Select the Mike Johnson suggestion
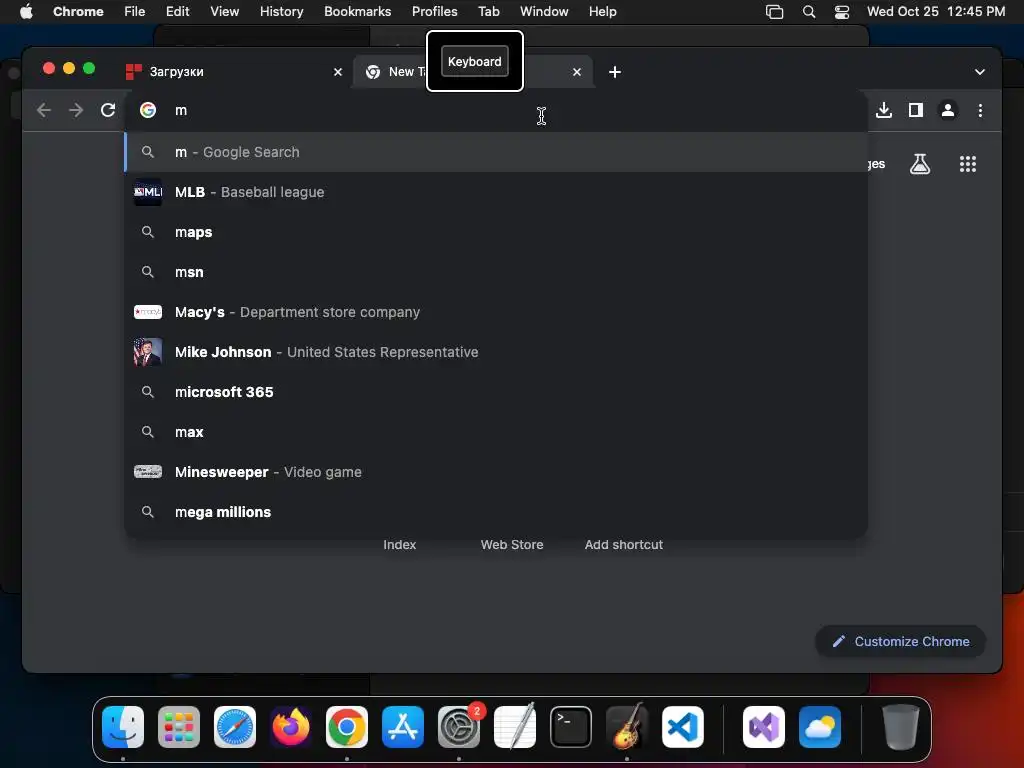 point(496,352)
